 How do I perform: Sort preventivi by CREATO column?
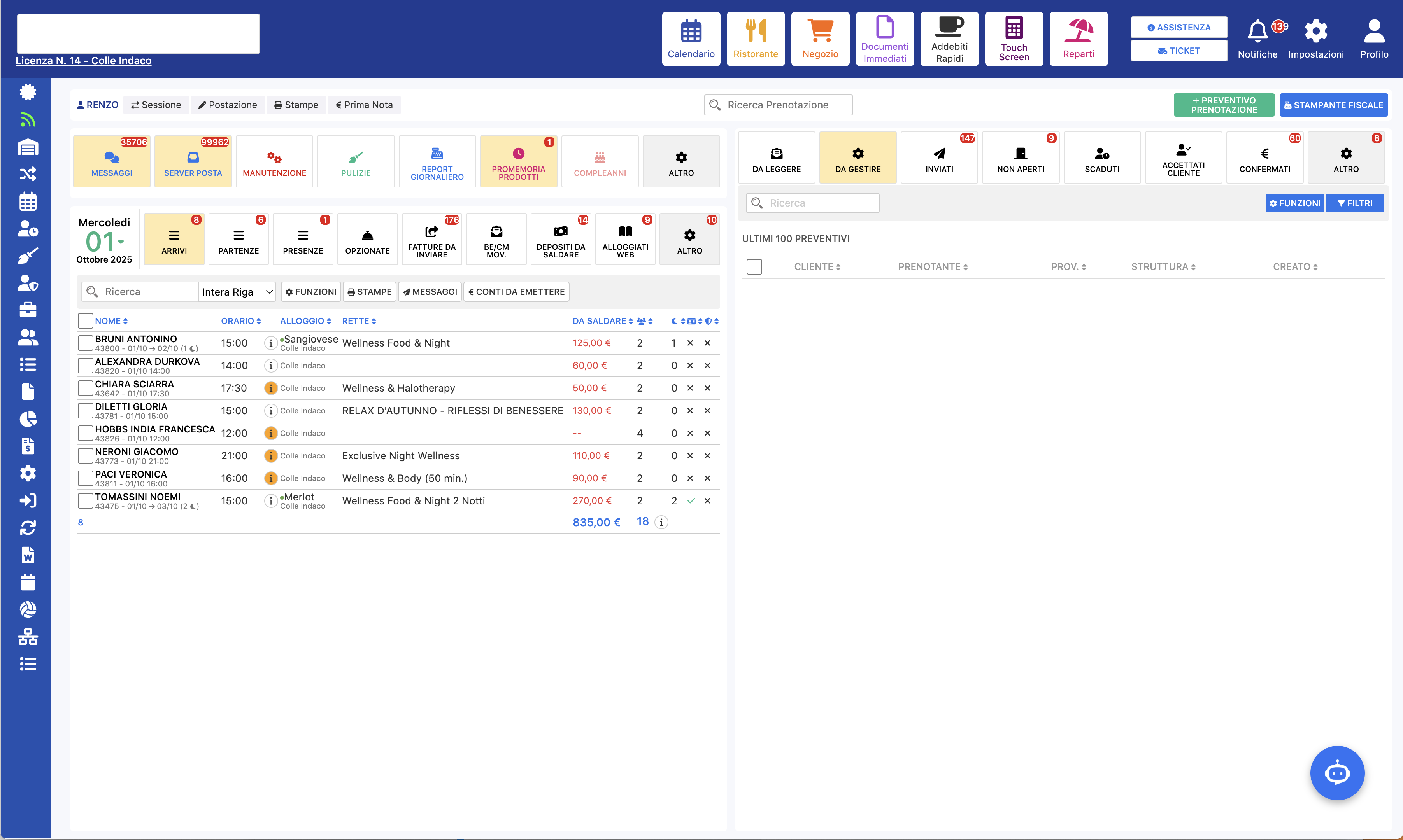tap(1295, 267)
